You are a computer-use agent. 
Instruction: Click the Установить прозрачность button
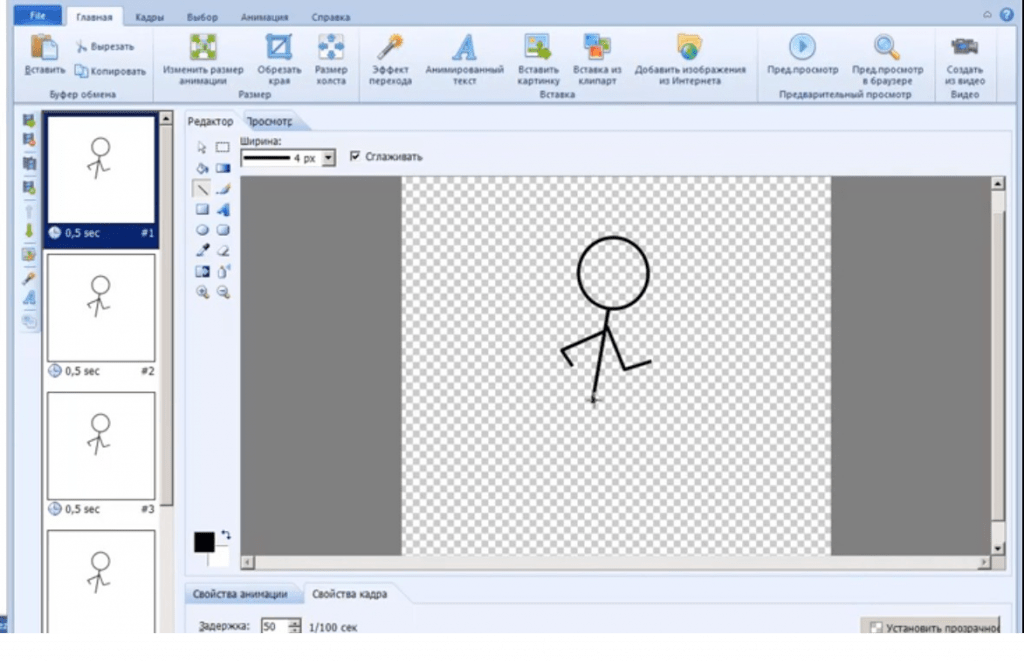tap(933, 626)
